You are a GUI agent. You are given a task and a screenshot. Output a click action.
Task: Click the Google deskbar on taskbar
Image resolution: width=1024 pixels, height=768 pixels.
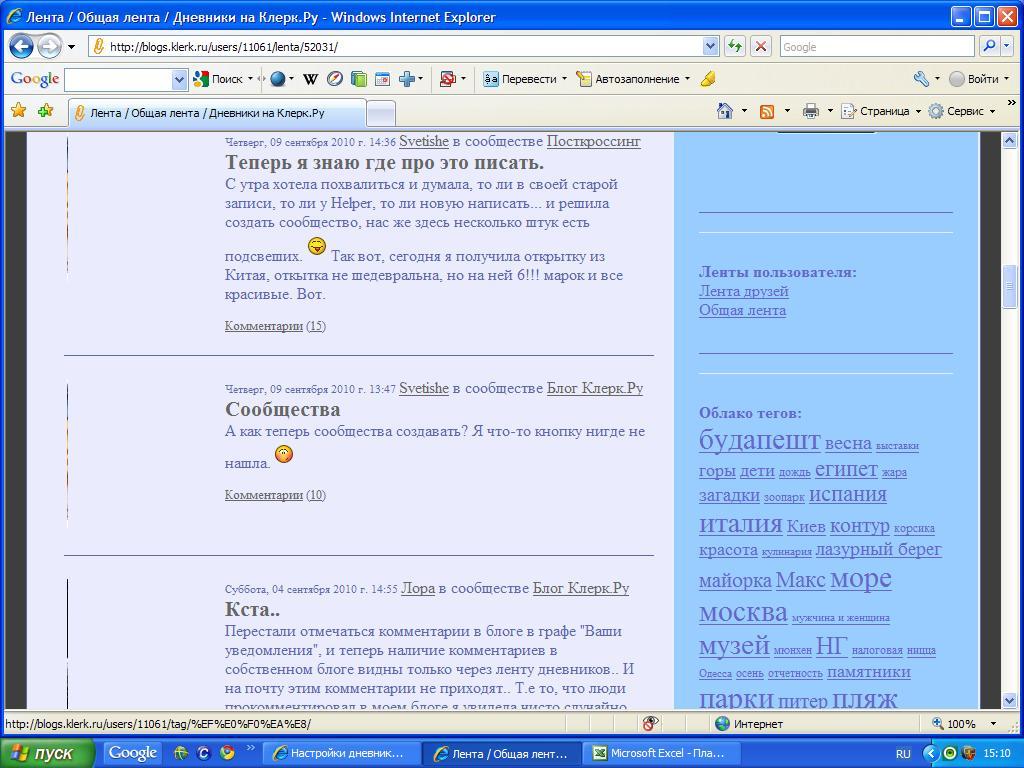(x=133, y=753)
